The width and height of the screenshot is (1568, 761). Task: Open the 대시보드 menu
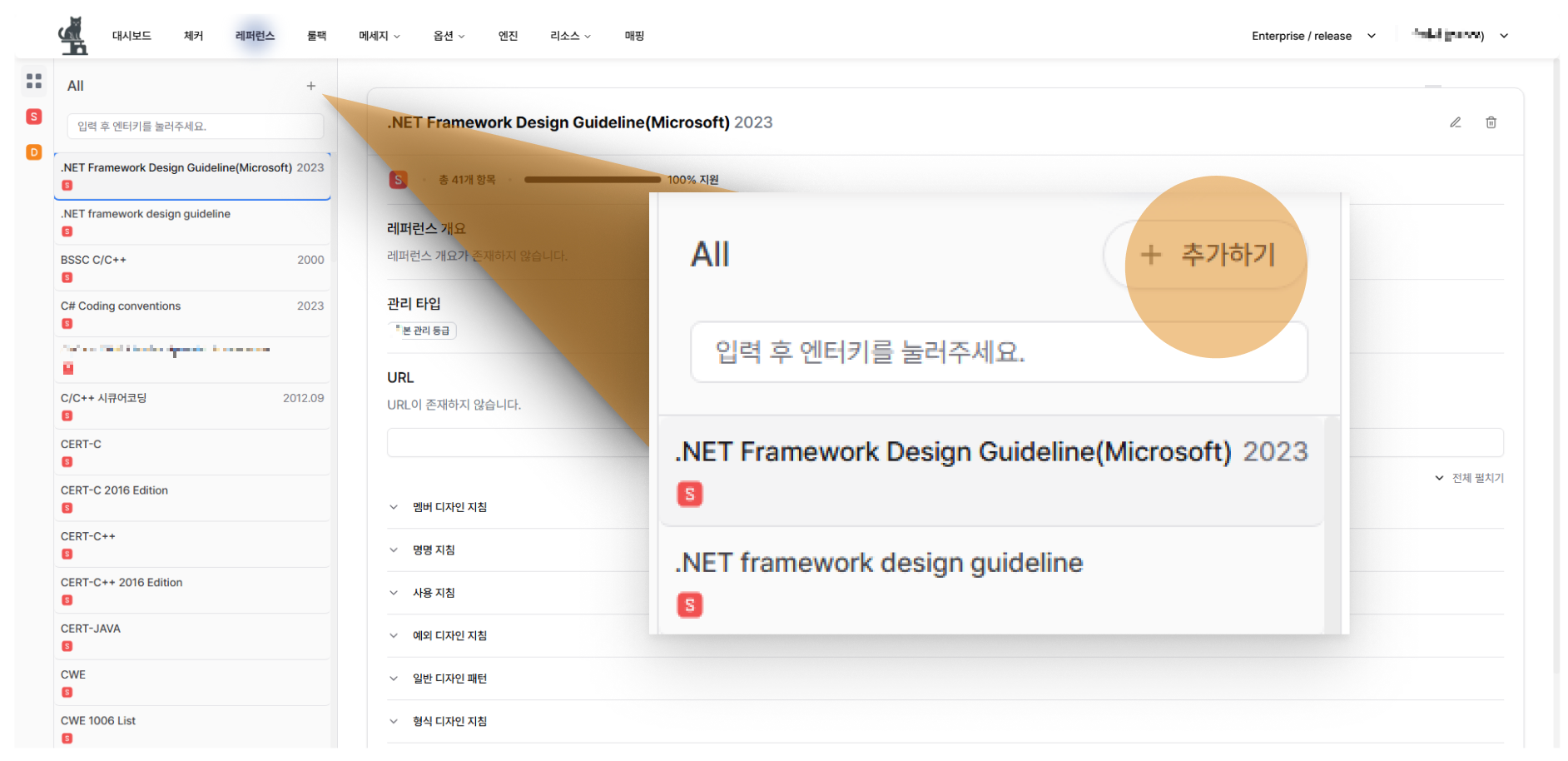coord(131,36)
